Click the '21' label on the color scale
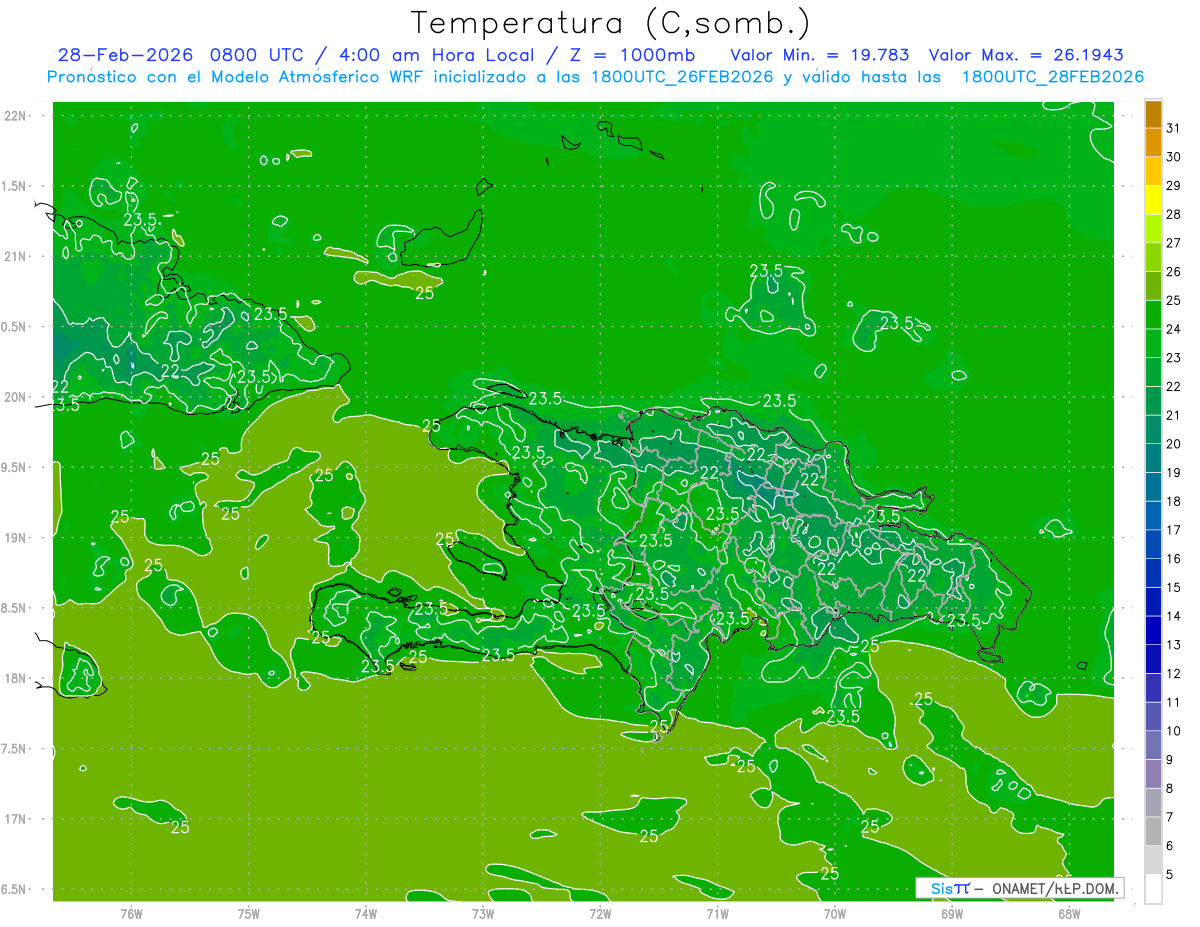 (x=1173, y=415)
